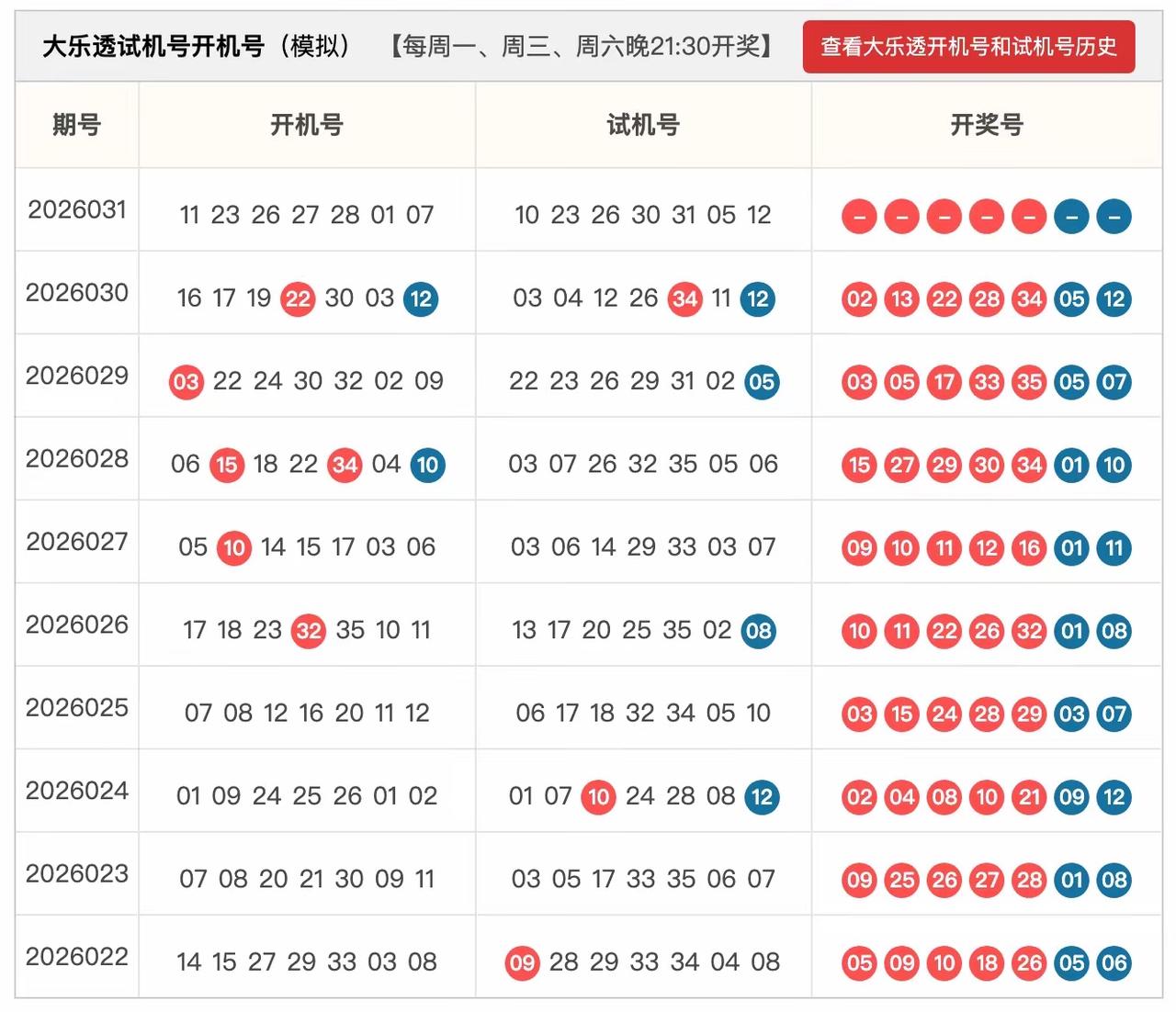The width and height of the screenshot is (1176, 1012).
Task: Select the red ball 34 in period 2026028 开机号
Action: 345,465
